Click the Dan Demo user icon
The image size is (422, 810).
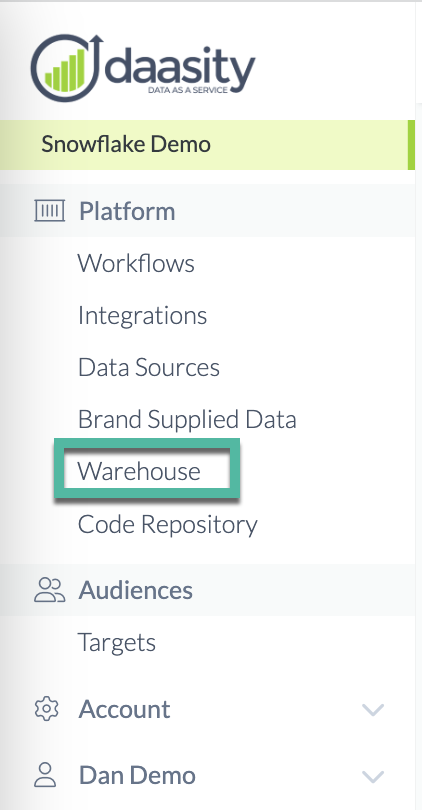tap(45, 775)
